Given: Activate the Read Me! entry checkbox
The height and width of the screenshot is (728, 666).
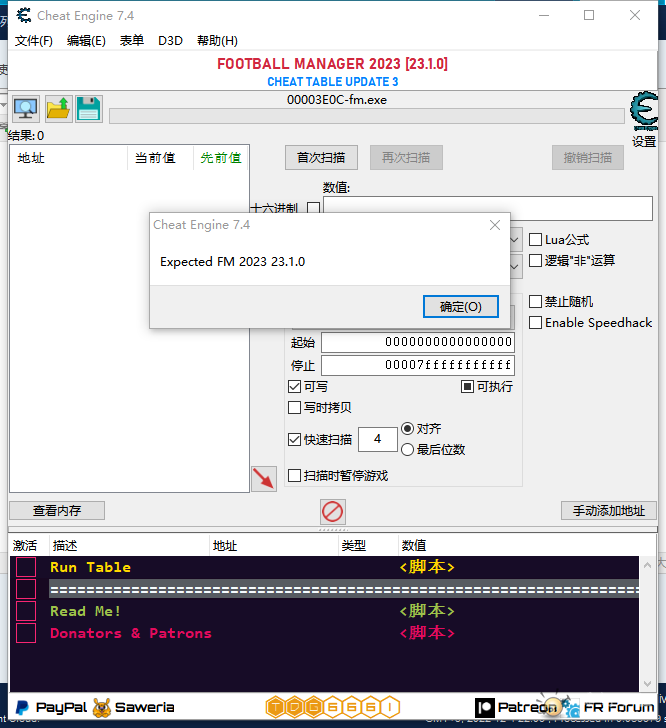Looking at the screenshot, I should point(26,611).
